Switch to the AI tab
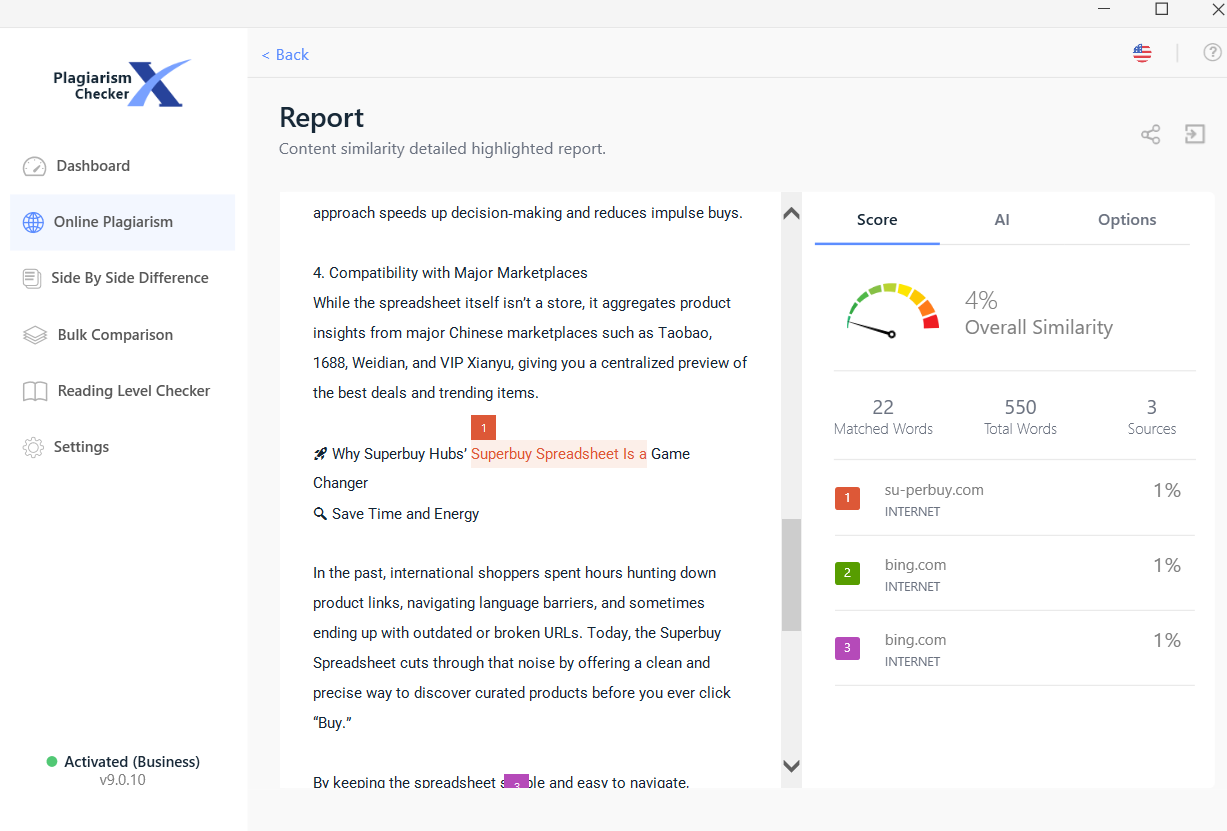Image resolution: width=1227 pixels, height=831 pixels. pos(1002,220)
